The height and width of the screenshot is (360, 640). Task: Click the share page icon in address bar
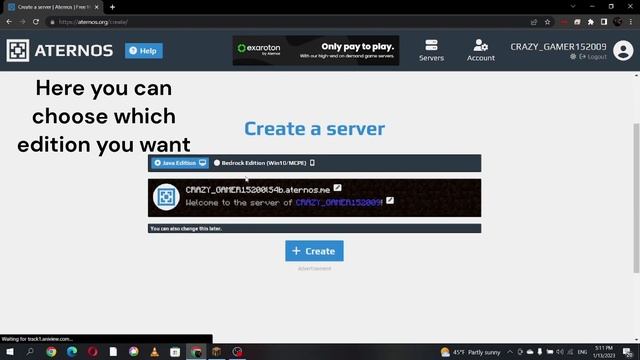pos(534,22)
